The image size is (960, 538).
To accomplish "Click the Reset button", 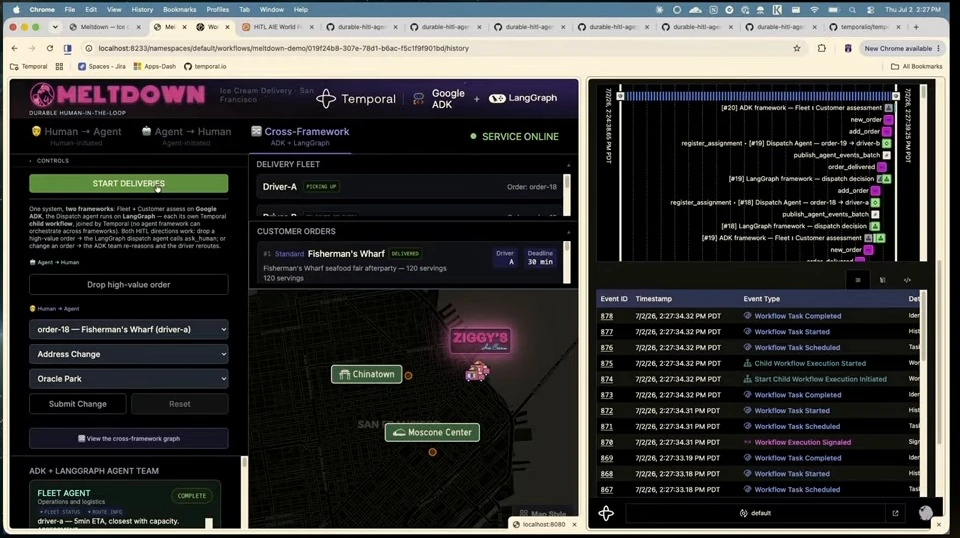I will click(179, 404).
